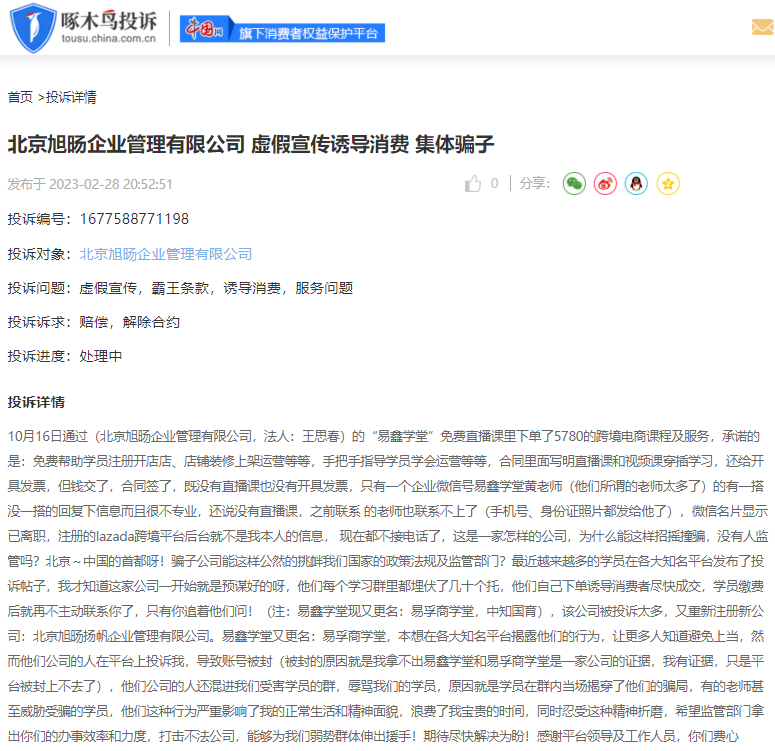Share to Weibo icon
This screenshot has height=751, width=775.
(x=605, y=184)
